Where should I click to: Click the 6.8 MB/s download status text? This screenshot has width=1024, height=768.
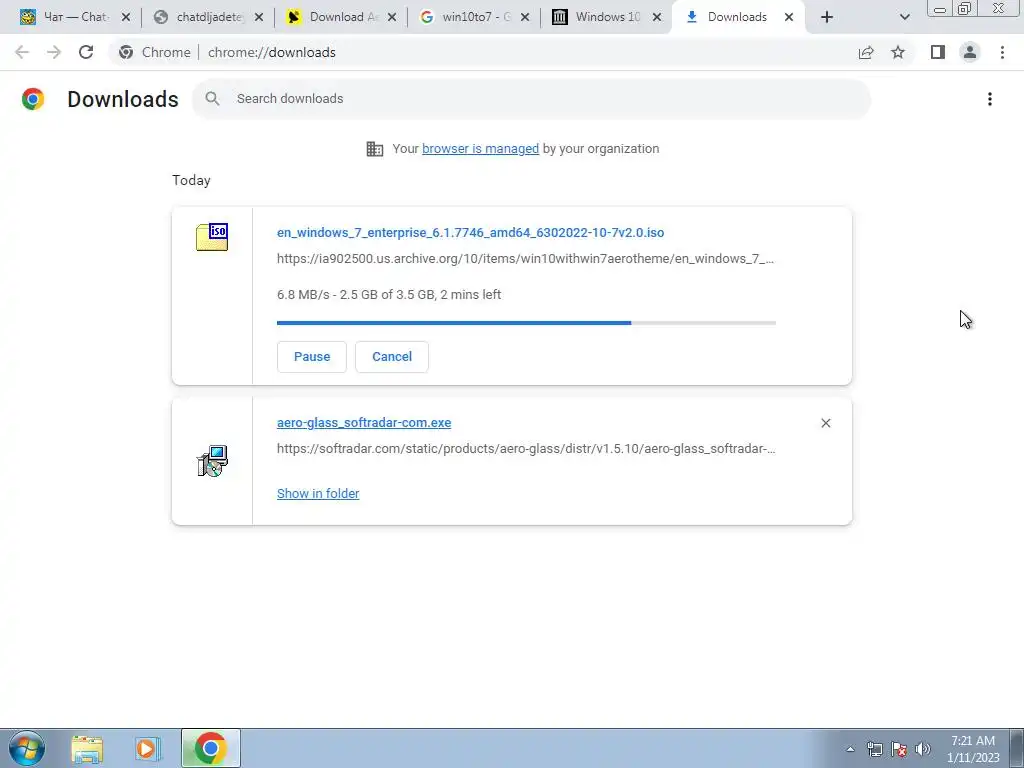[x=389, y=295]
